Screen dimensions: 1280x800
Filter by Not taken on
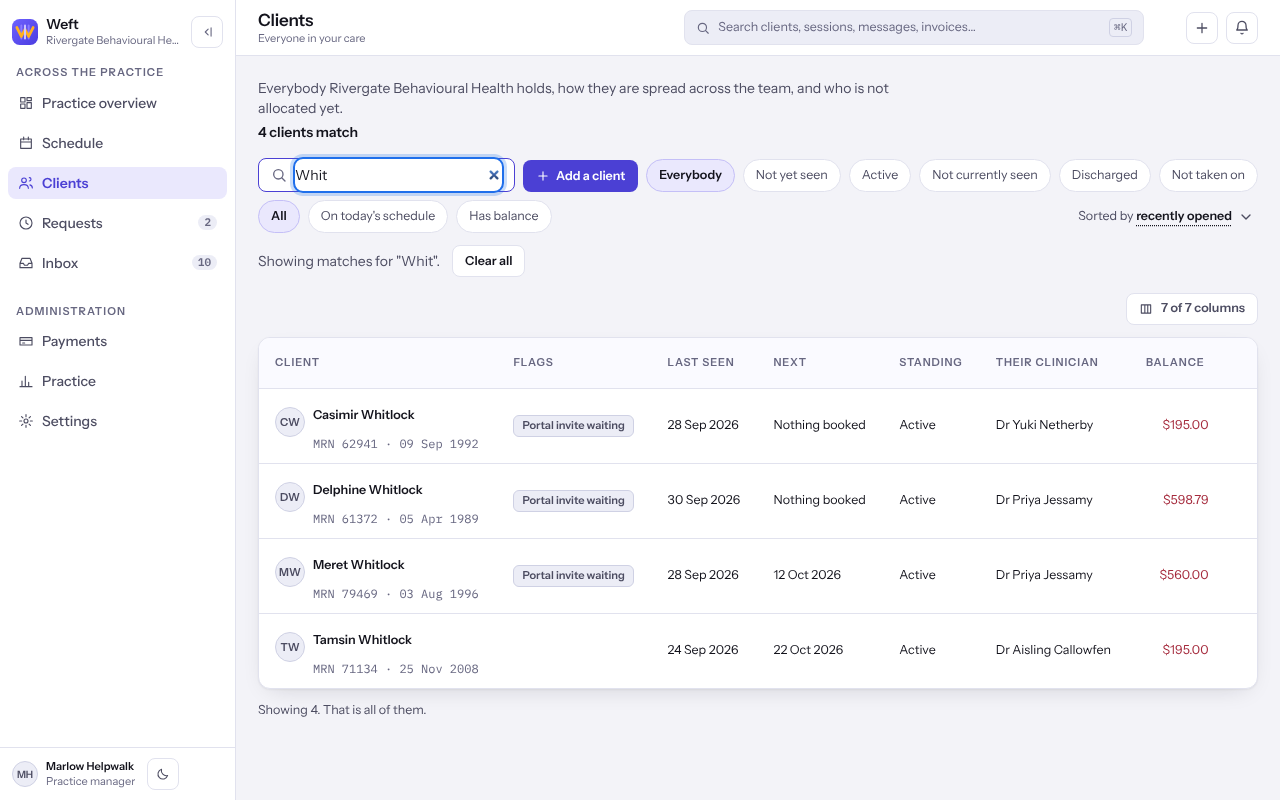click(x=1208, y=175)
